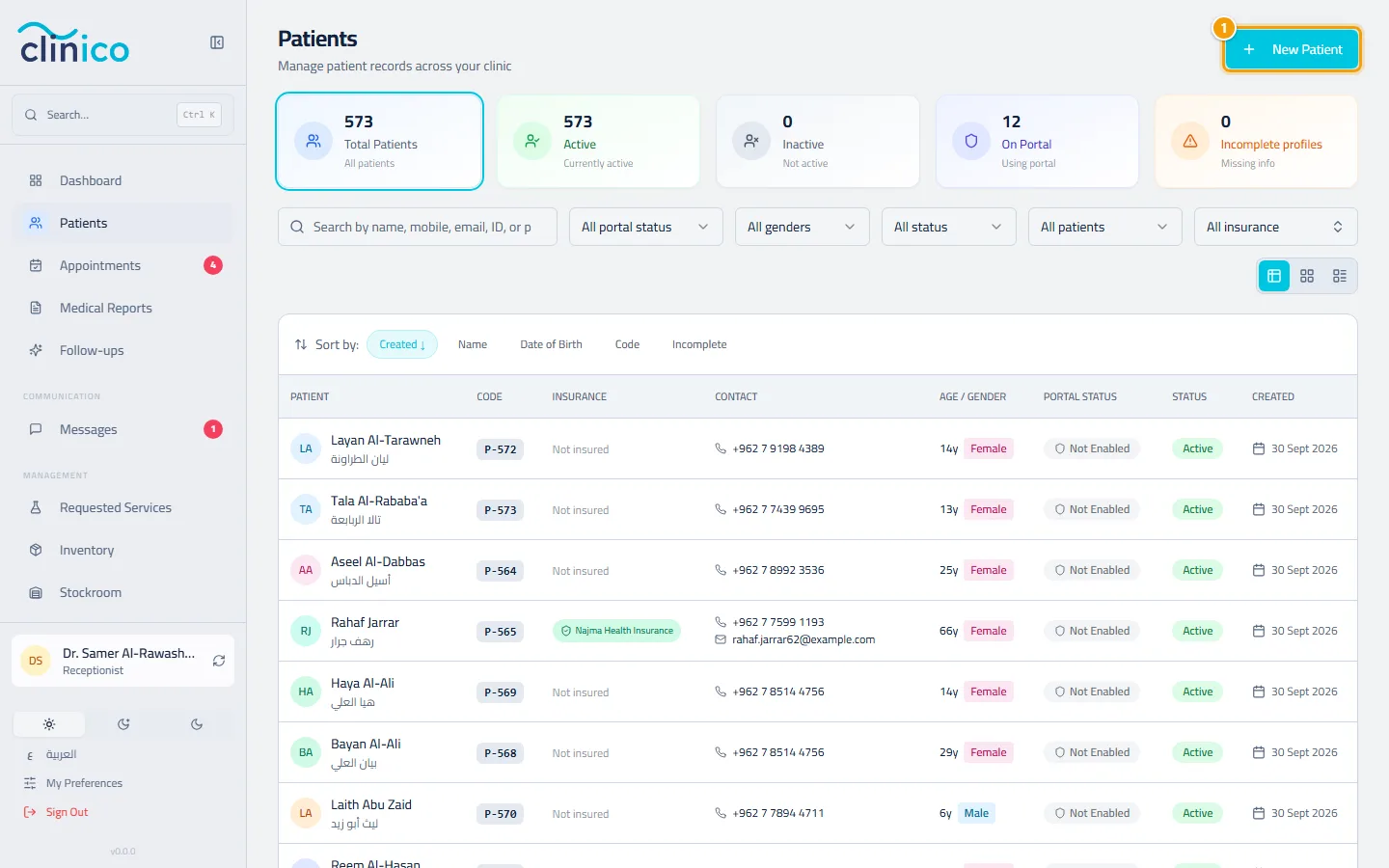Screen dimensions: 1389x868
Task: Click the Follow-ups sparkle icon
Action: (36, 350)
